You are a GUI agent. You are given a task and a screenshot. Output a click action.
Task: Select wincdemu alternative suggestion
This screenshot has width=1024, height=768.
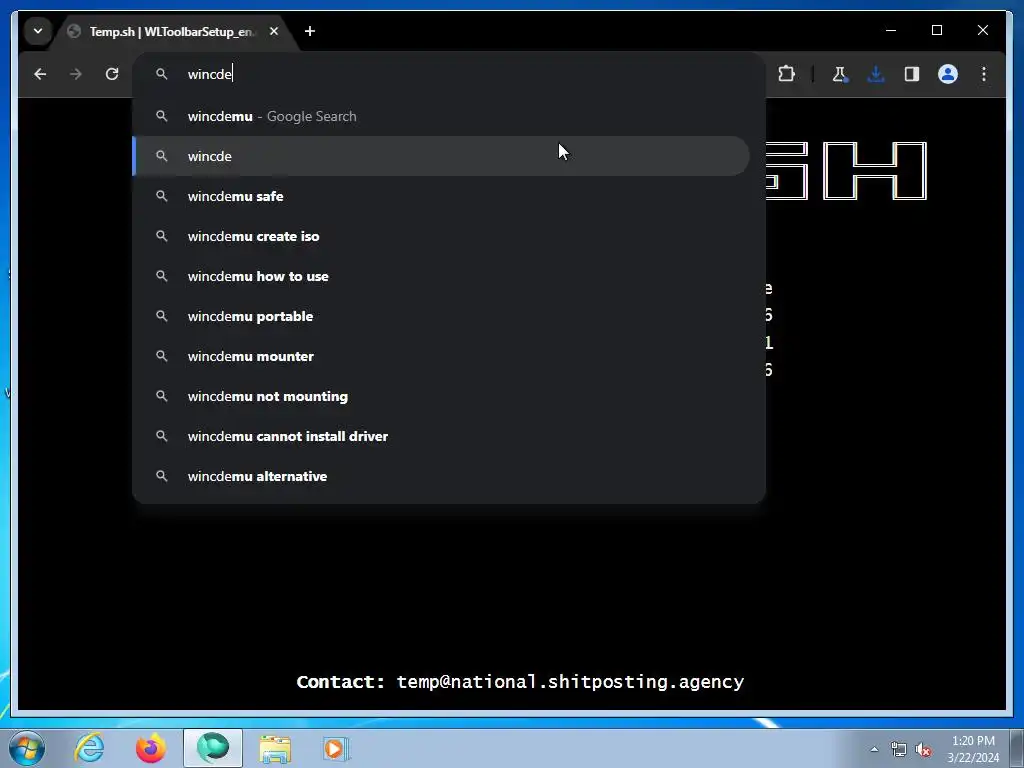441,476
